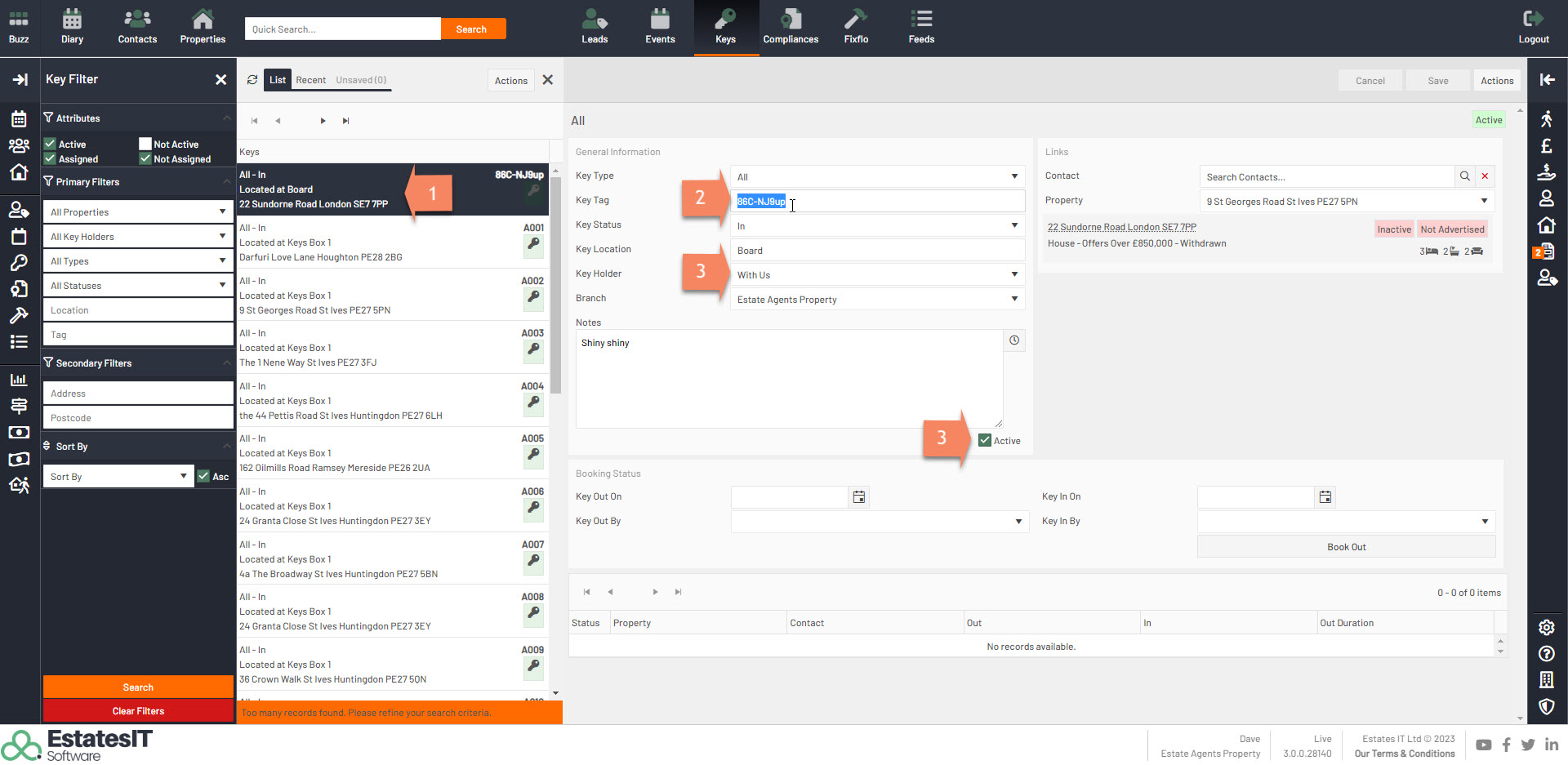This screenshot has height=765, width=1568.
Task: Refresh the keys list
Action: tap(252, 80)
